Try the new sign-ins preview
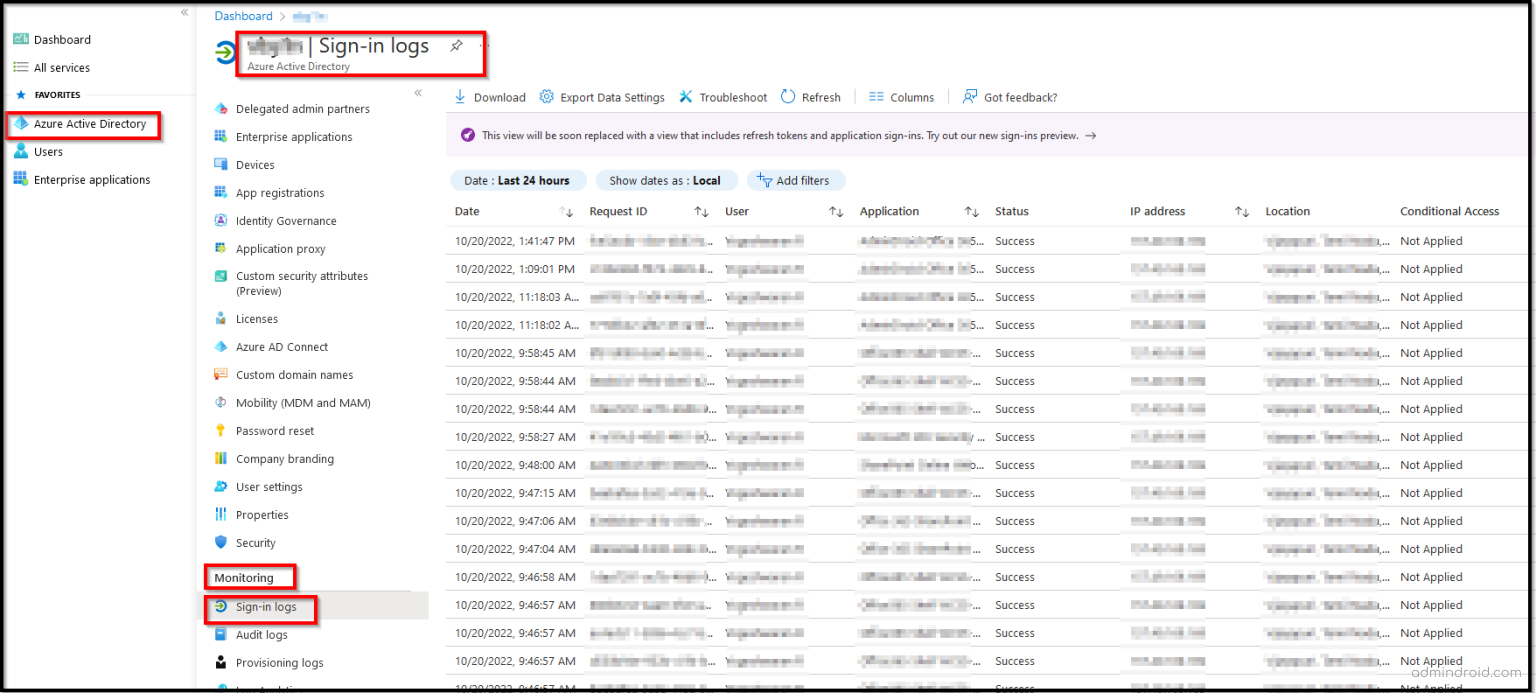Image resolution: width=1536 pixels, height=693 pixels. [1091, 135]
